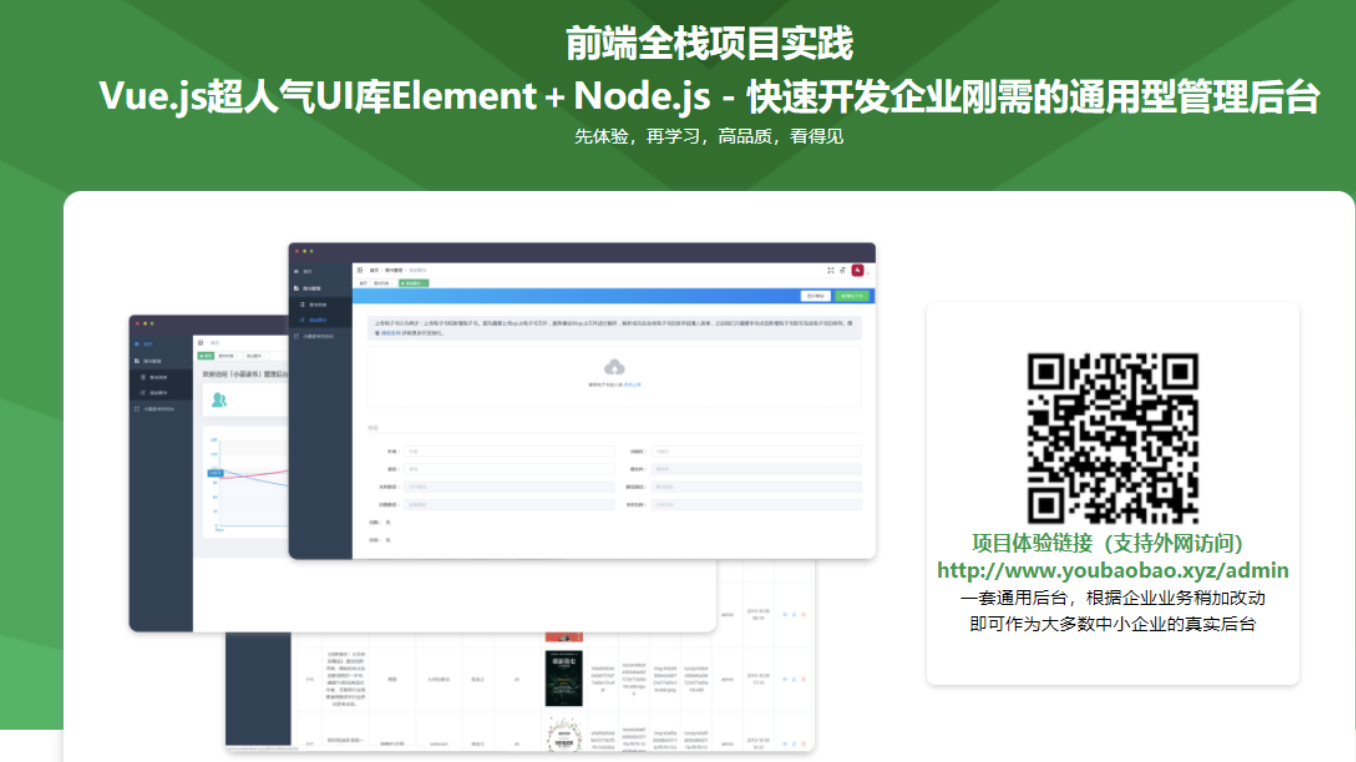This screenshot has width=1356, height=762.
Task: Click the fullscreen icon in front window header
Action: [830, 270]
